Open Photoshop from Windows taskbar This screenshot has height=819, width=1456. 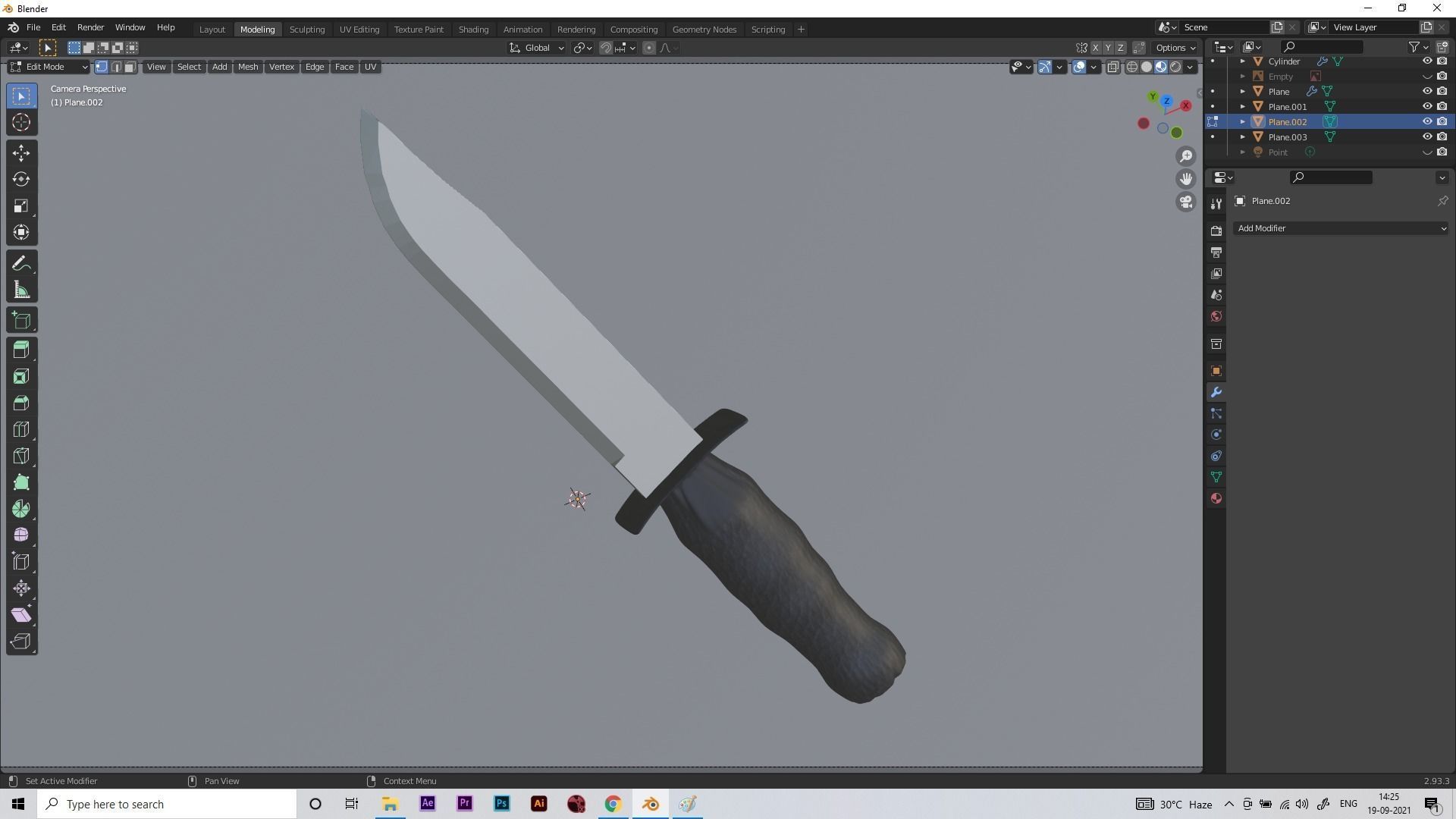[x=501, y=804]
